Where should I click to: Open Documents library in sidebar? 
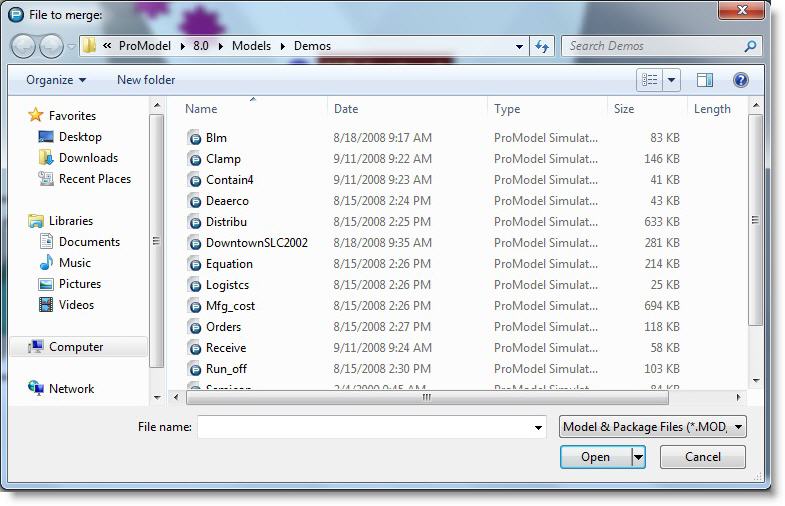pos(79,242)
